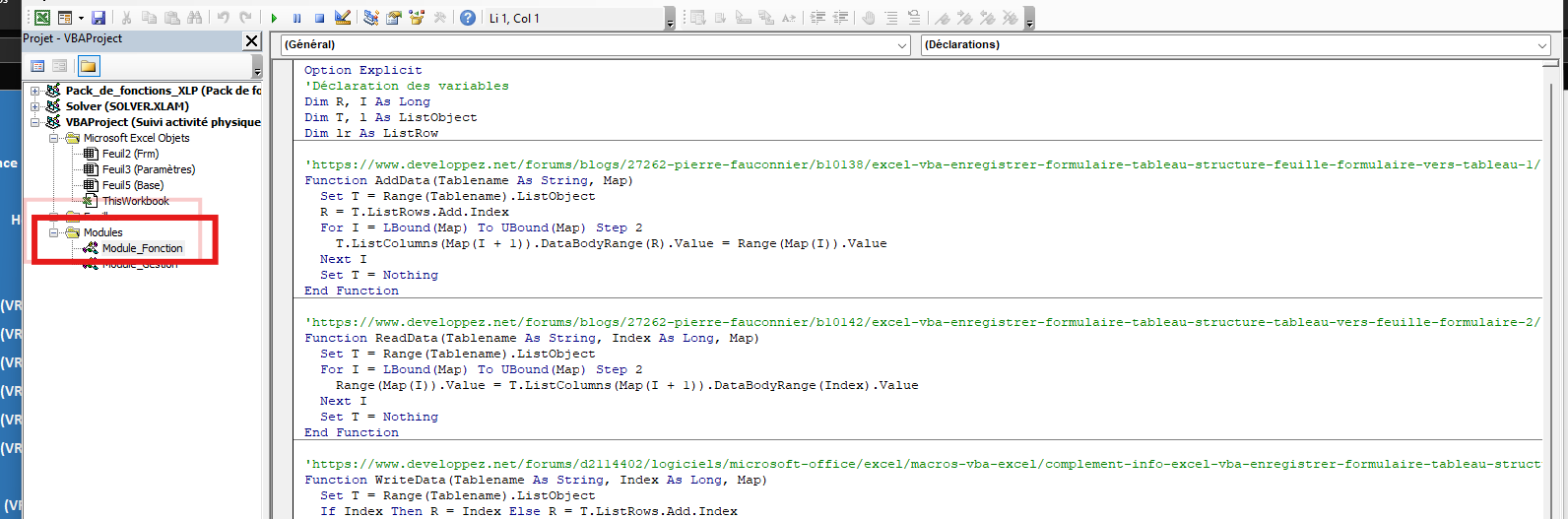Pause execution with the Break button
1568x519 pixels.
pyautogui.click(x=296, y=18)
